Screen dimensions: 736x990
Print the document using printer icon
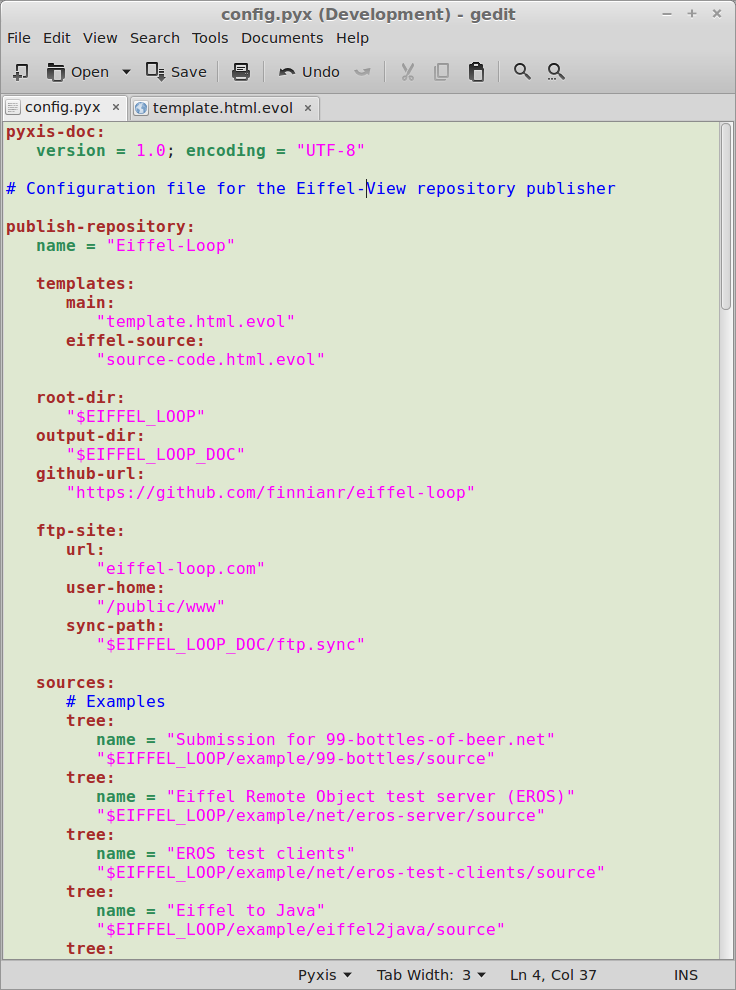(x=240, y=72)
